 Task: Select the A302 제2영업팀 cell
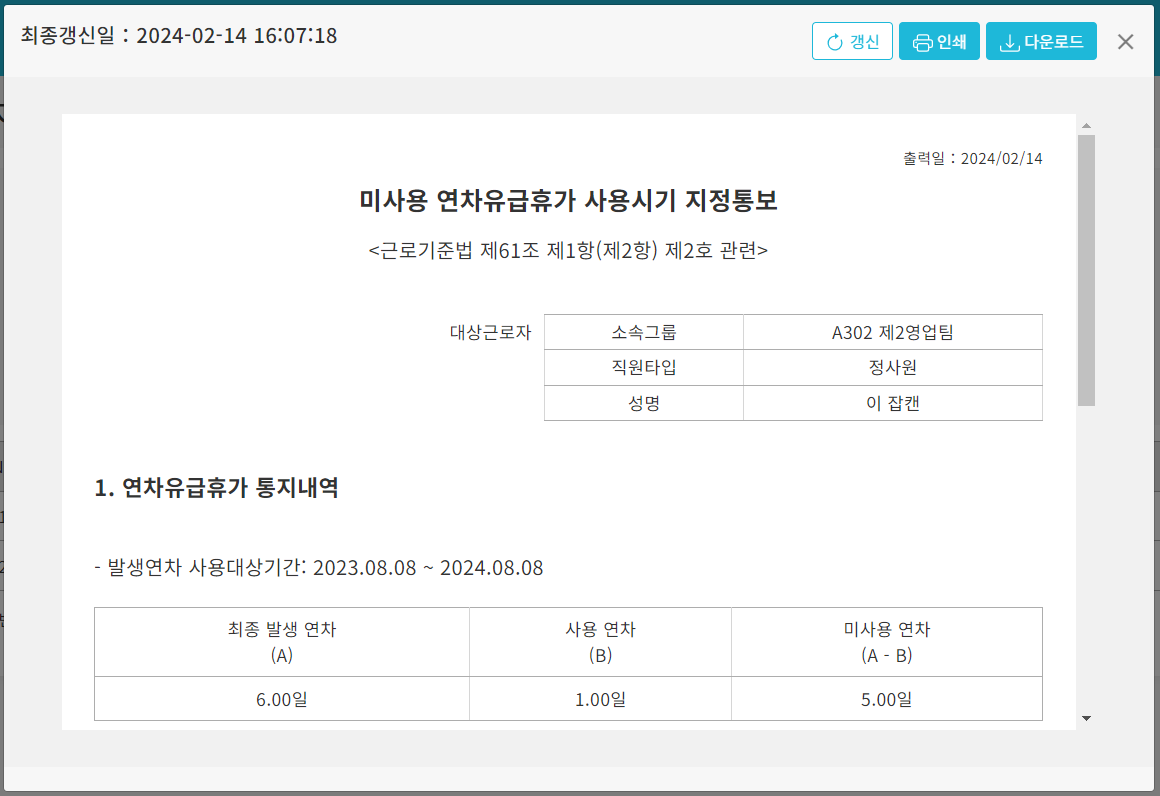892,333
